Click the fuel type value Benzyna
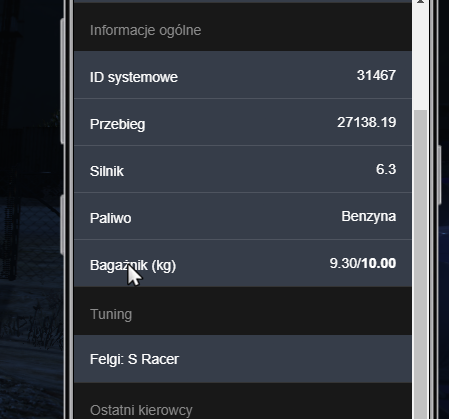 (x=369, y=217)
